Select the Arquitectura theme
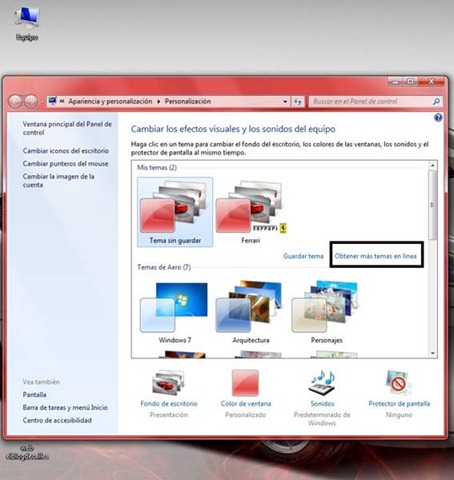Image resolution: width=454 pixels, height=480 pixels. tap(251, 312)
